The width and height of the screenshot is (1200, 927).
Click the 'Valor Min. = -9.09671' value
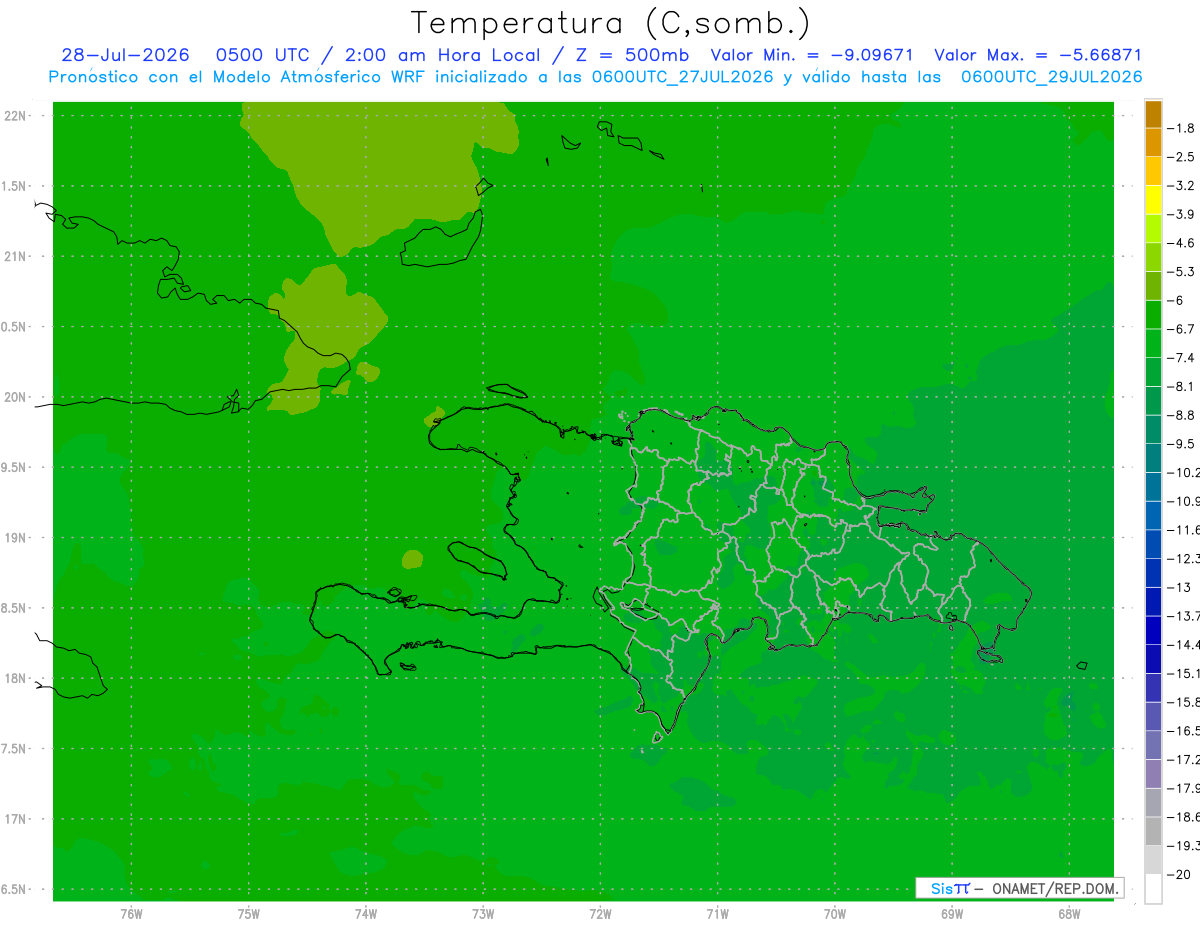click(811, 55)
